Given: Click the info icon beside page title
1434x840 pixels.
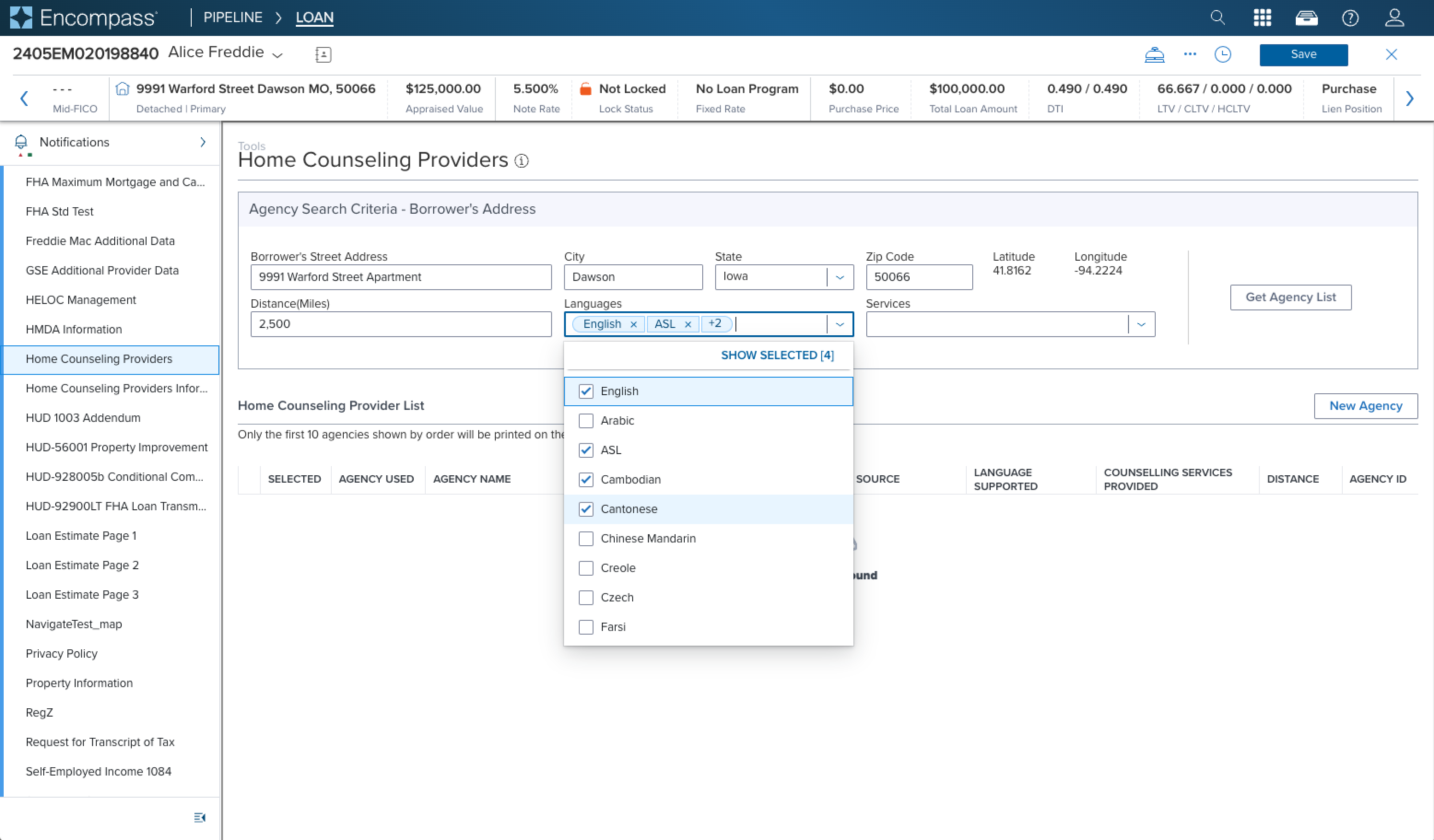Looking at the screenshot, I should 521,161.
